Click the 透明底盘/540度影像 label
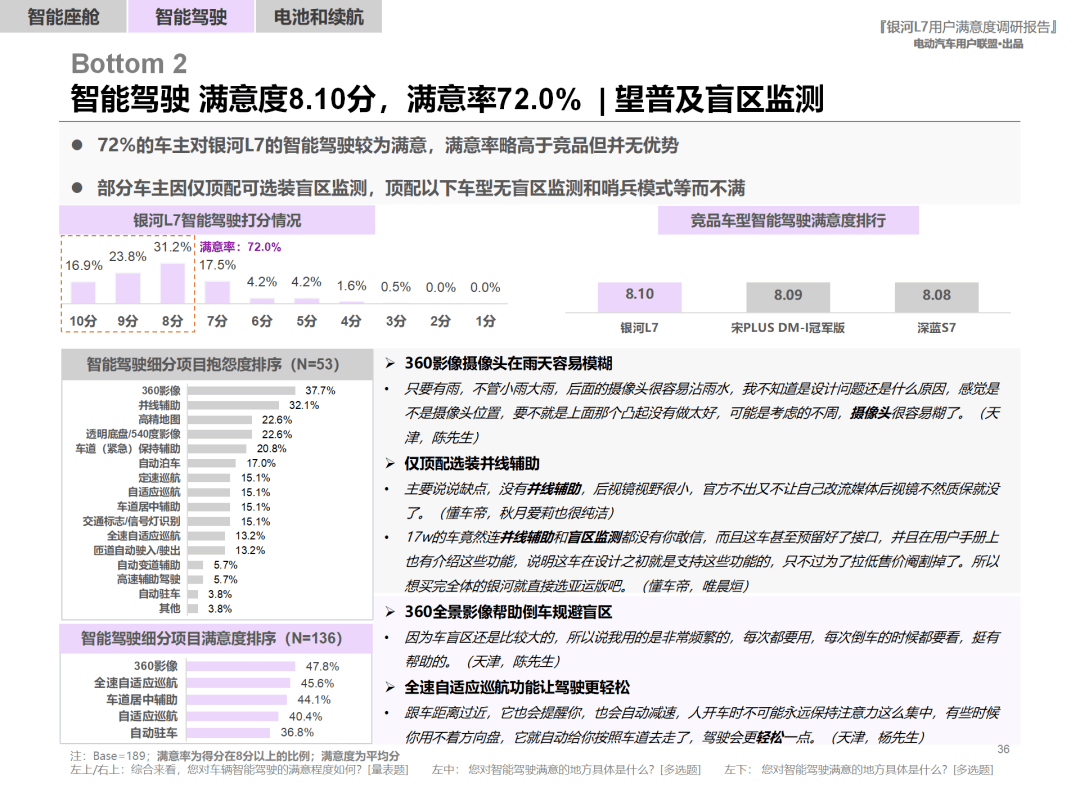Viewport: 1080px width, 810px height. pyautogui.click(x=133, y=434)
